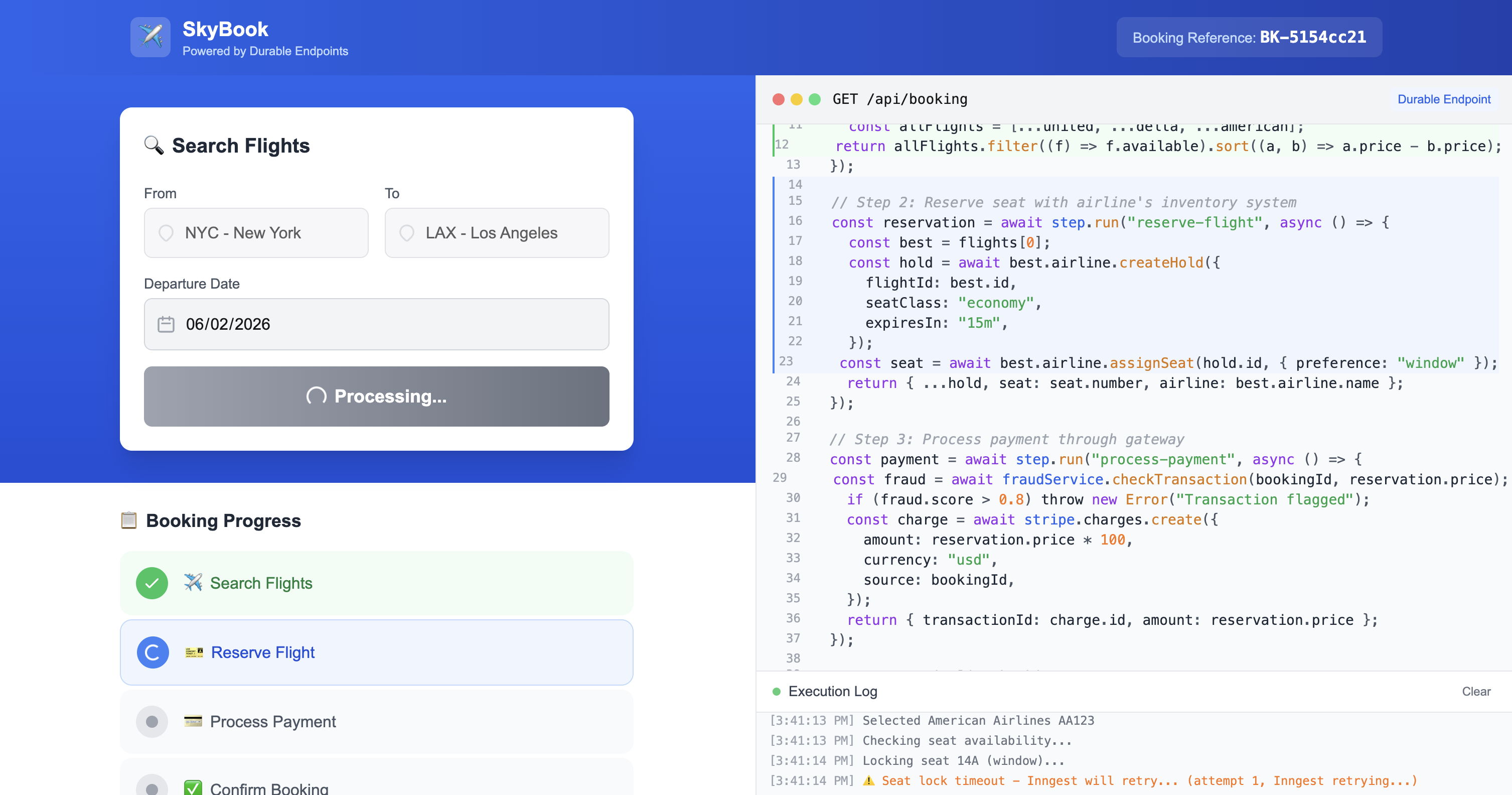Viewport: 1512px width, 795px height.
Task: Click the green status dot beside Execution Log
Action: pyautogui.click(x=777, y=692)
